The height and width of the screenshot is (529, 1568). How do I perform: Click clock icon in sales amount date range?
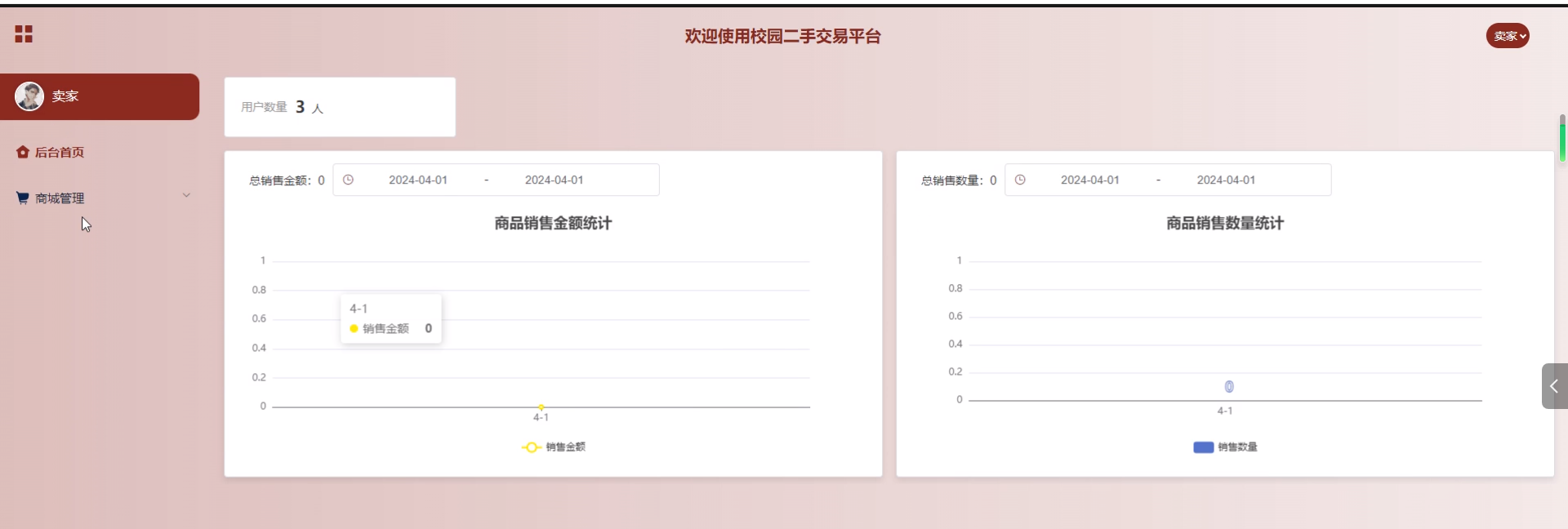pyautogui.click(x=348, y=180)
